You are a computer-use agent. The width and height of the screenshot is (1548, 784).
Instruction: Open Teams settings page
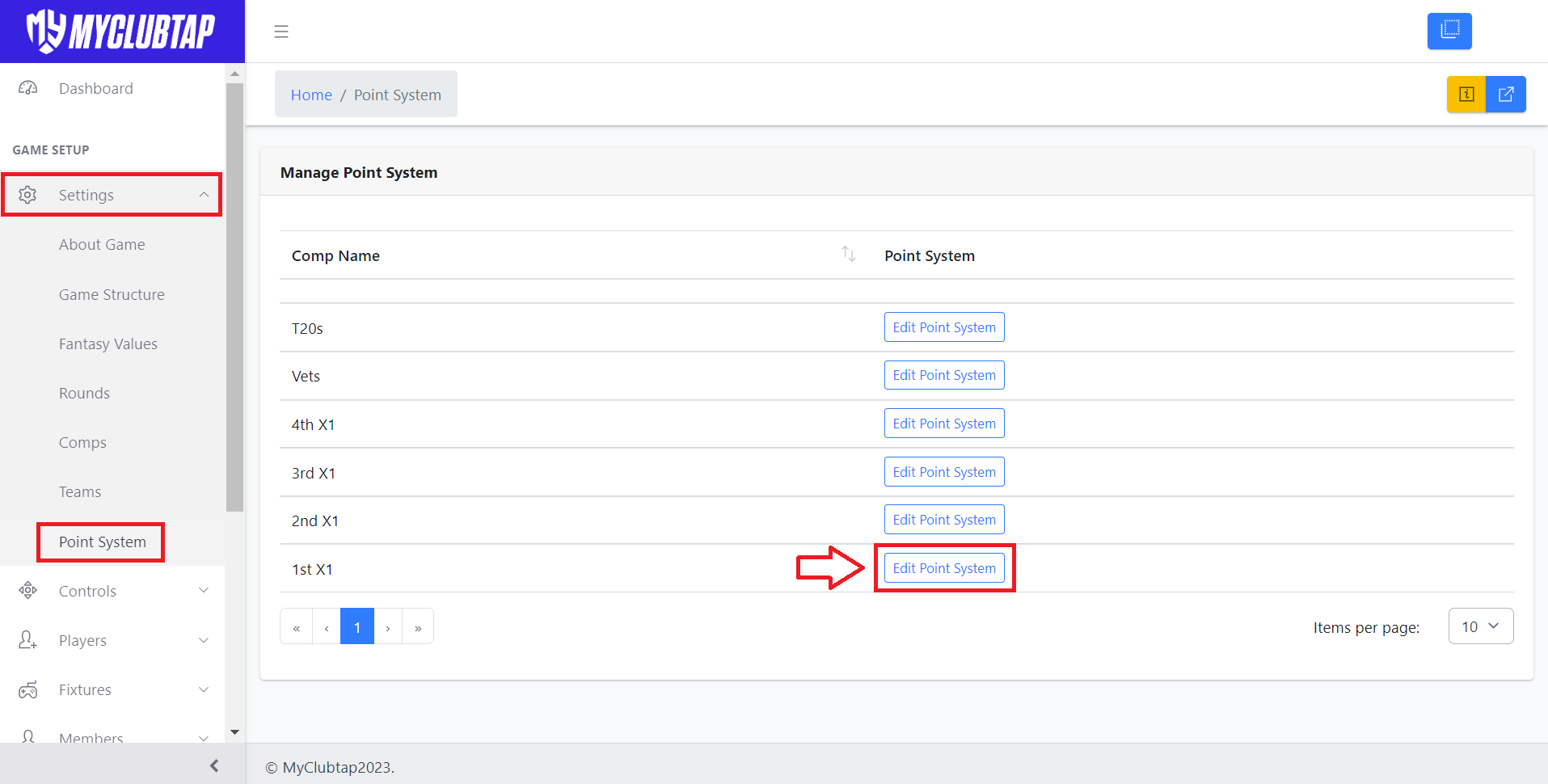(x=80, y=491)
